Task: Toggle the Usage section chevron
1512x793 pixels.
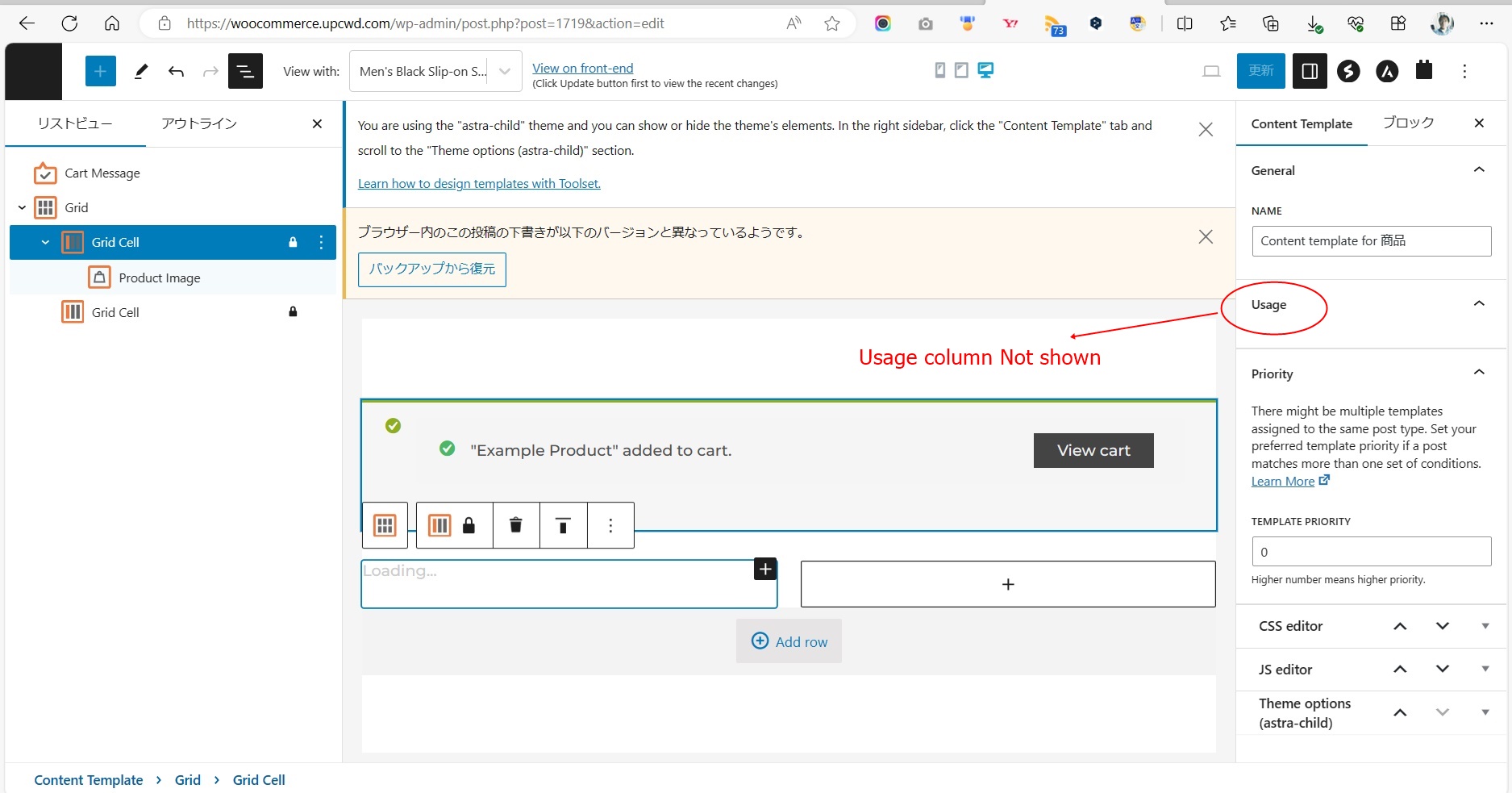Action: pyautogui.click(x=1479, y=303)
